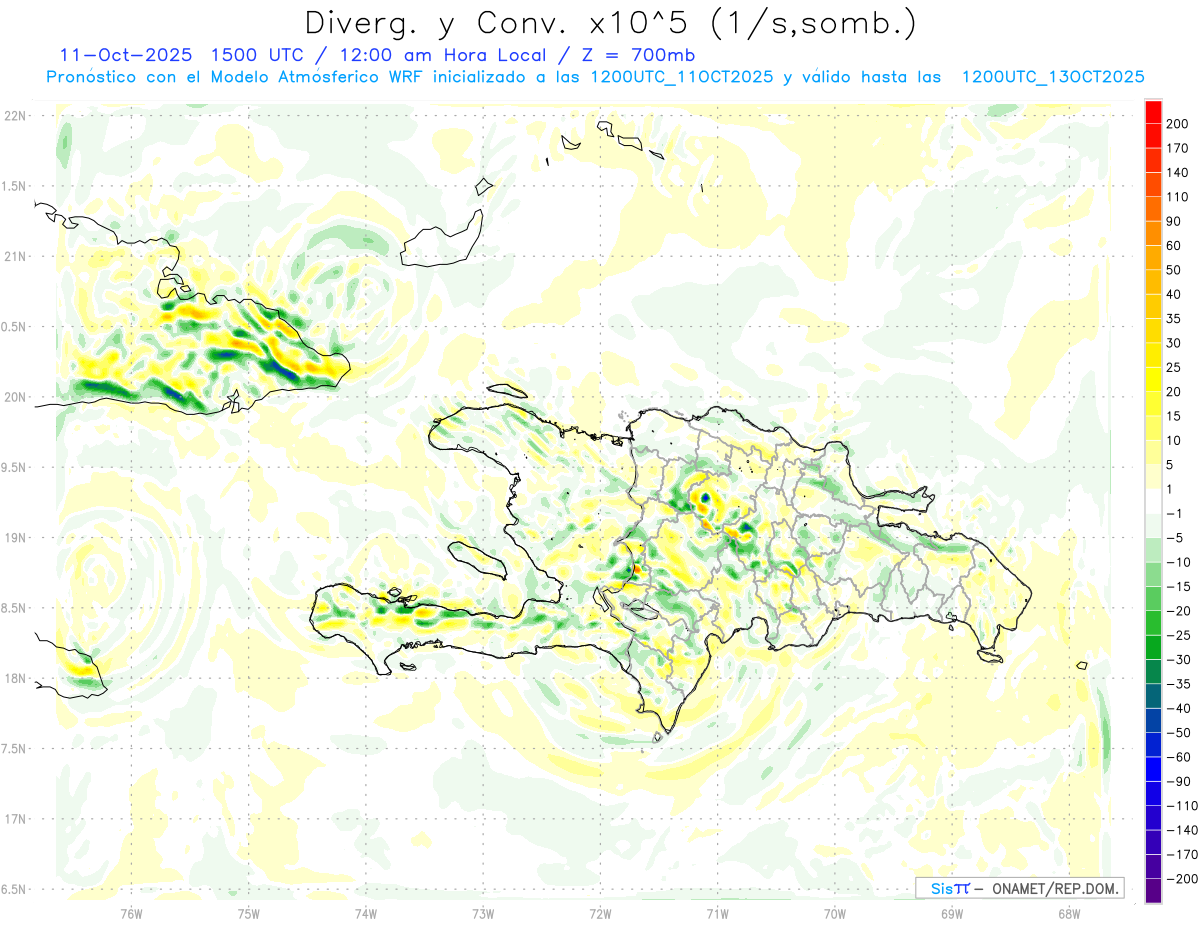The height and width of the screenshot is (927, 1200).
Task: Click the '6.5N' latitude label
Action: pyautogui.click(x=14, y=889)
